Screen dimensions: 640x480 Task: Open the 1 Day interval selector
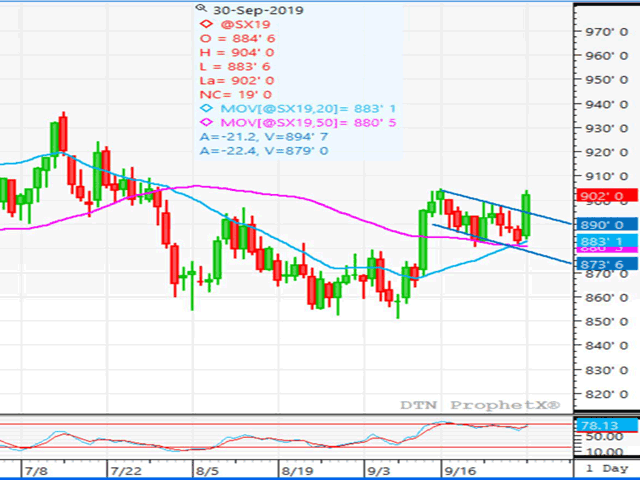(609, 469)
